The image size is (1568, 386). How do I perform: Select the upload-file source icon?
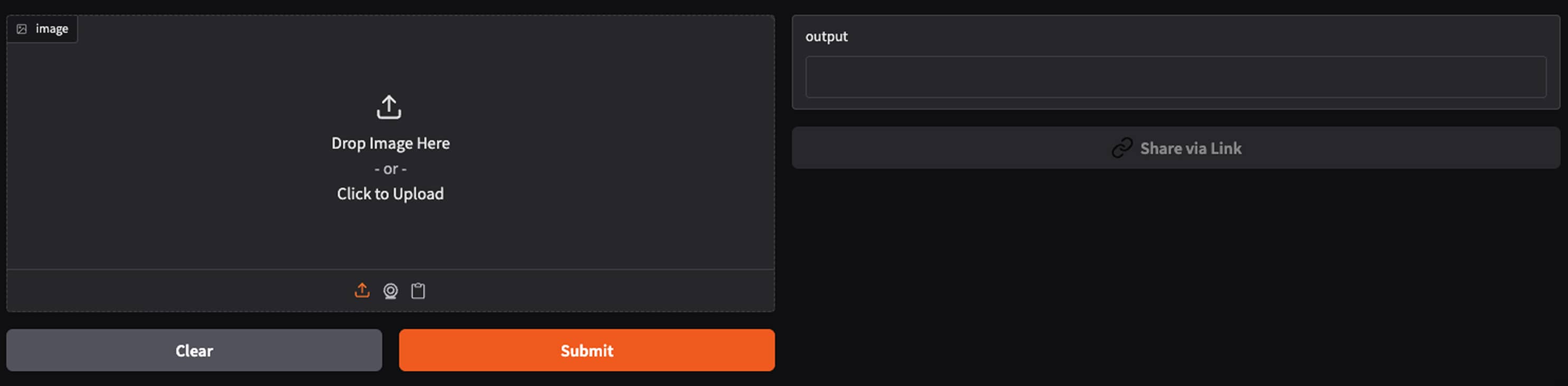(362, 291)
